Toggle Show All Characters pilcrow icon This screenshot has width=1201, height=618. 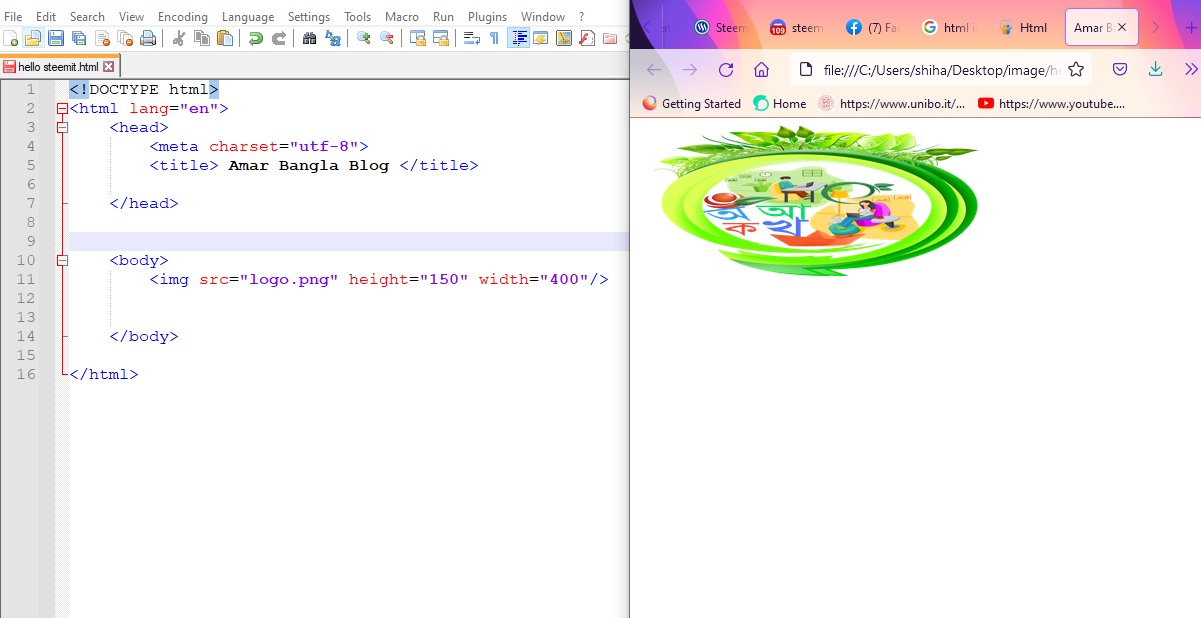494,38
